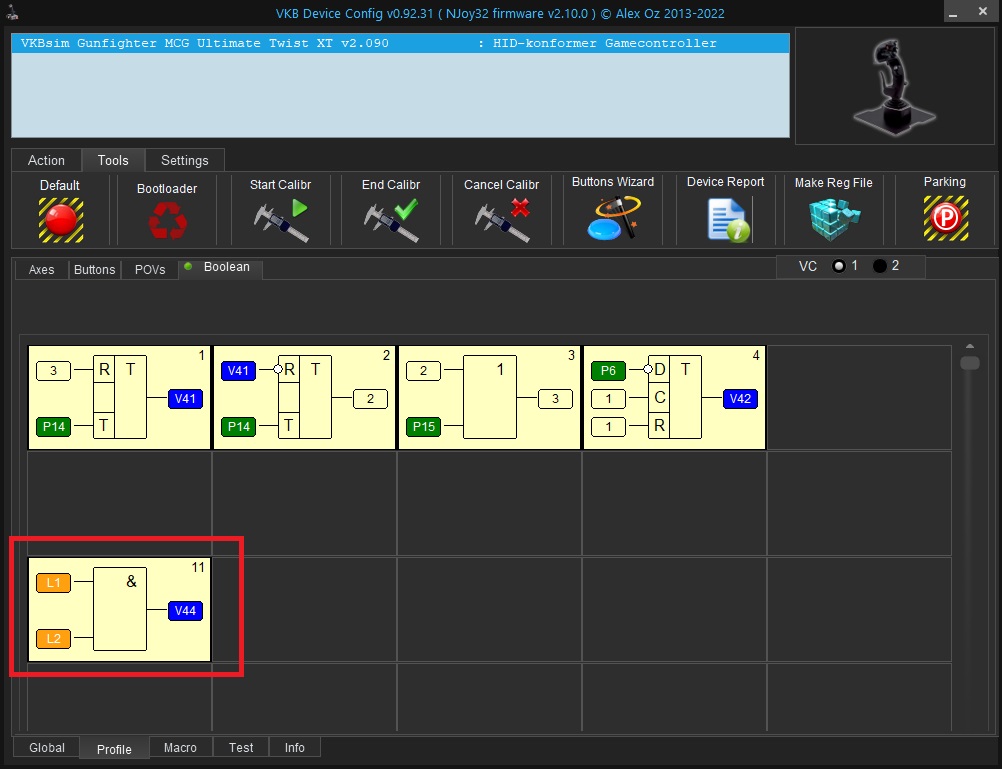Open the Settings tab
The height and width of the screenshot is (769, 1002).
pos(185,160)
